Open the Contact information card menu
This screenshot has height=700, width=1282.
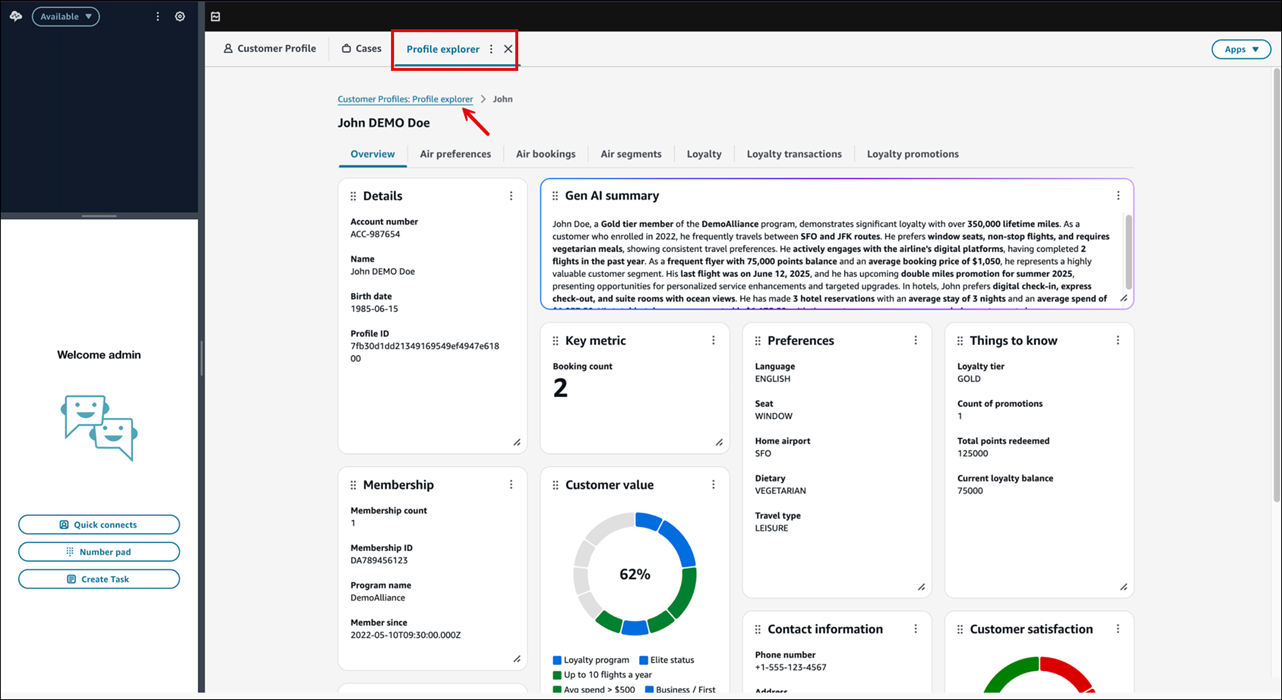tap(915, 628)
